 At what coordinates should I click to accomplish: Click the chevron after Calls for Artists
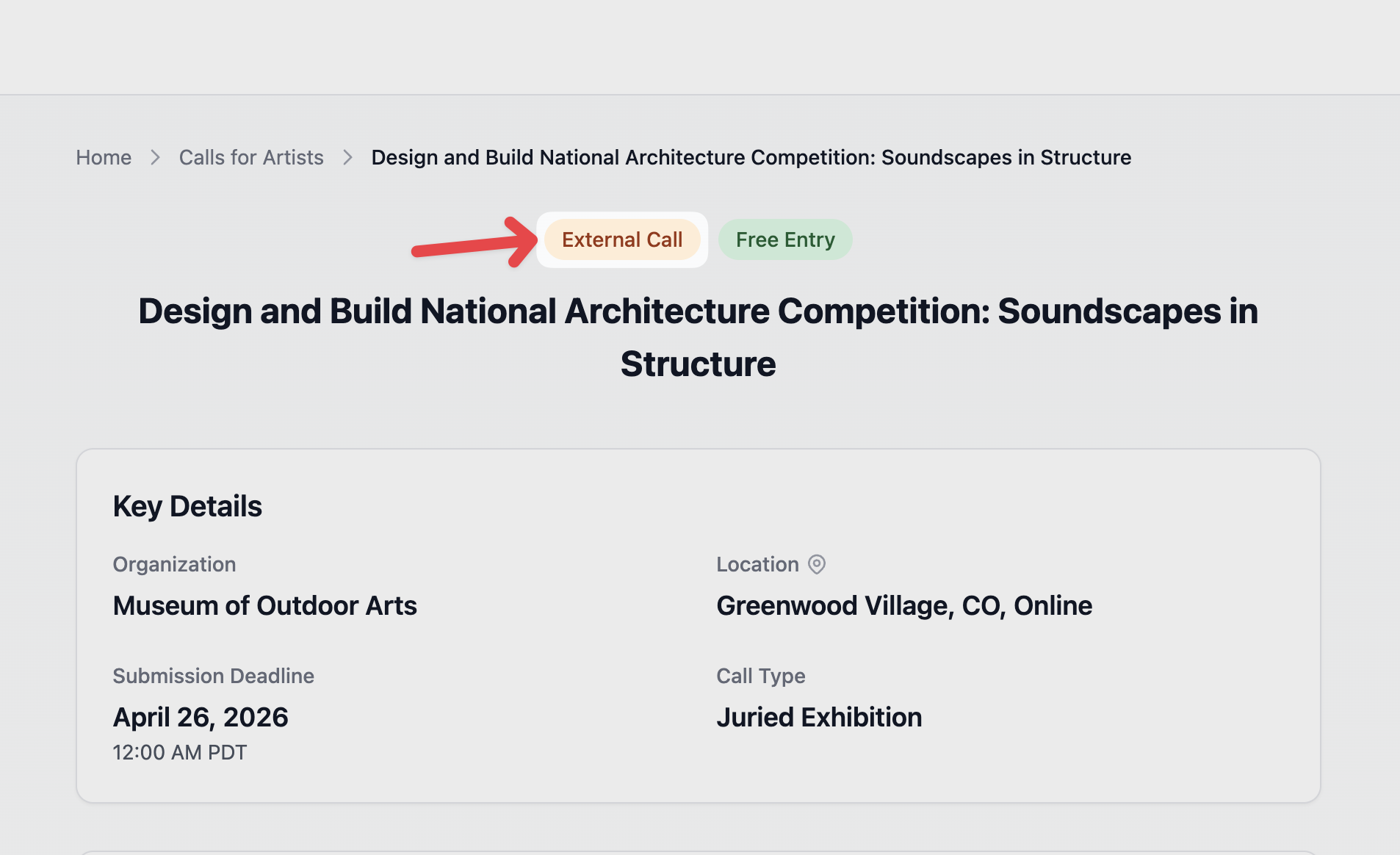[347, 158]
